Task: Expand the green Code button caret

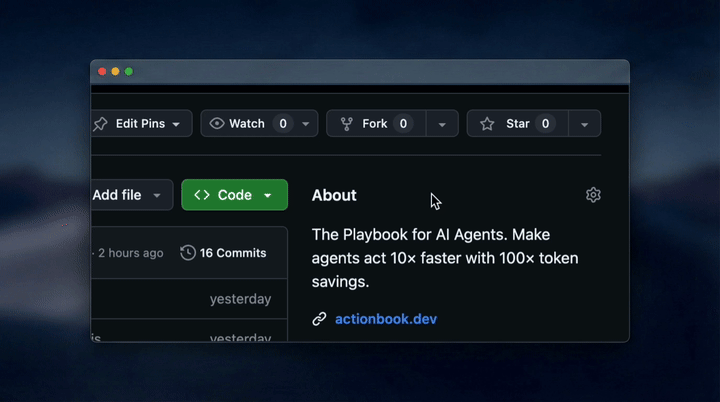Action: click(268, 195)
